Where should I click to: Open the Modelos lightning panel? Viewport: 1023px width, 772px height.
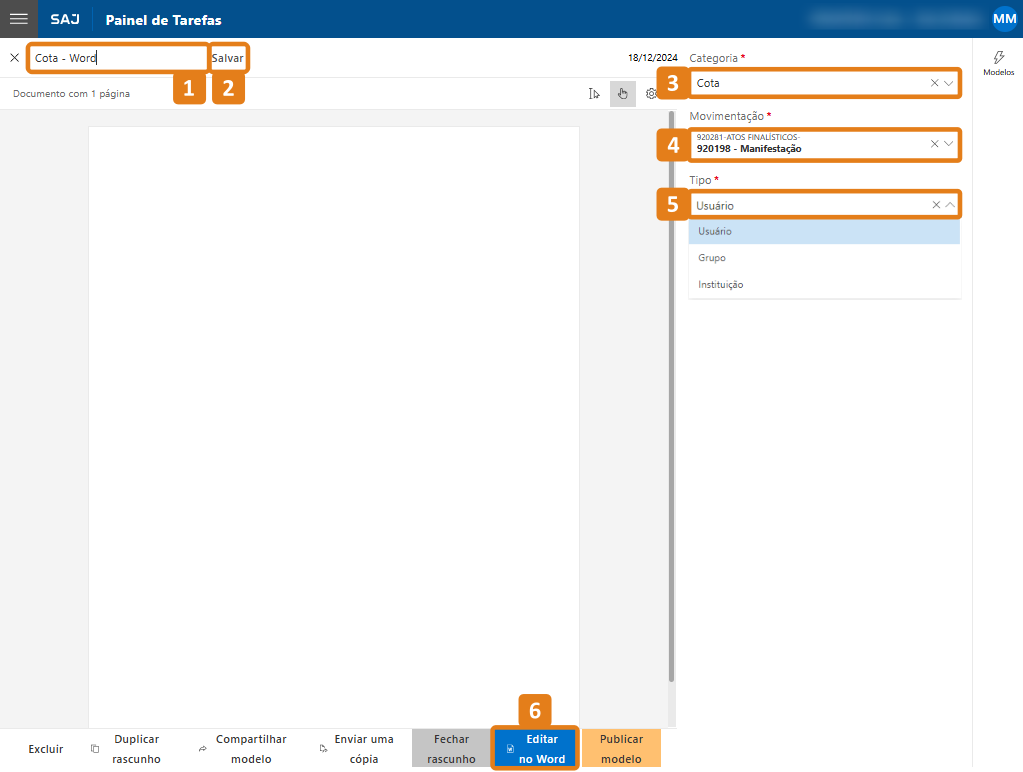pyautogui.click(x=998, y=63)
